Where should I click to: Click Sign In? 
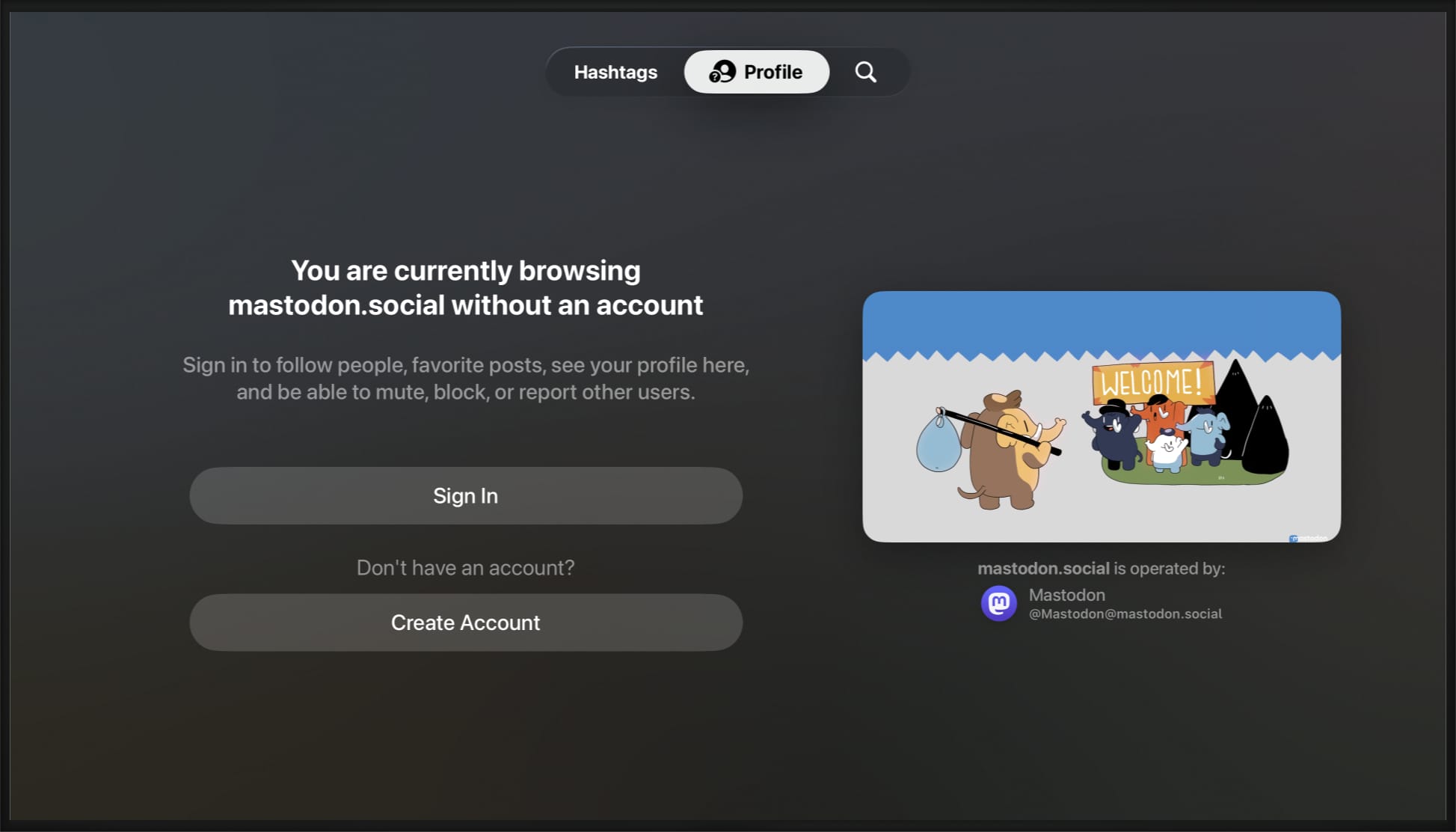tap(465, 495)
